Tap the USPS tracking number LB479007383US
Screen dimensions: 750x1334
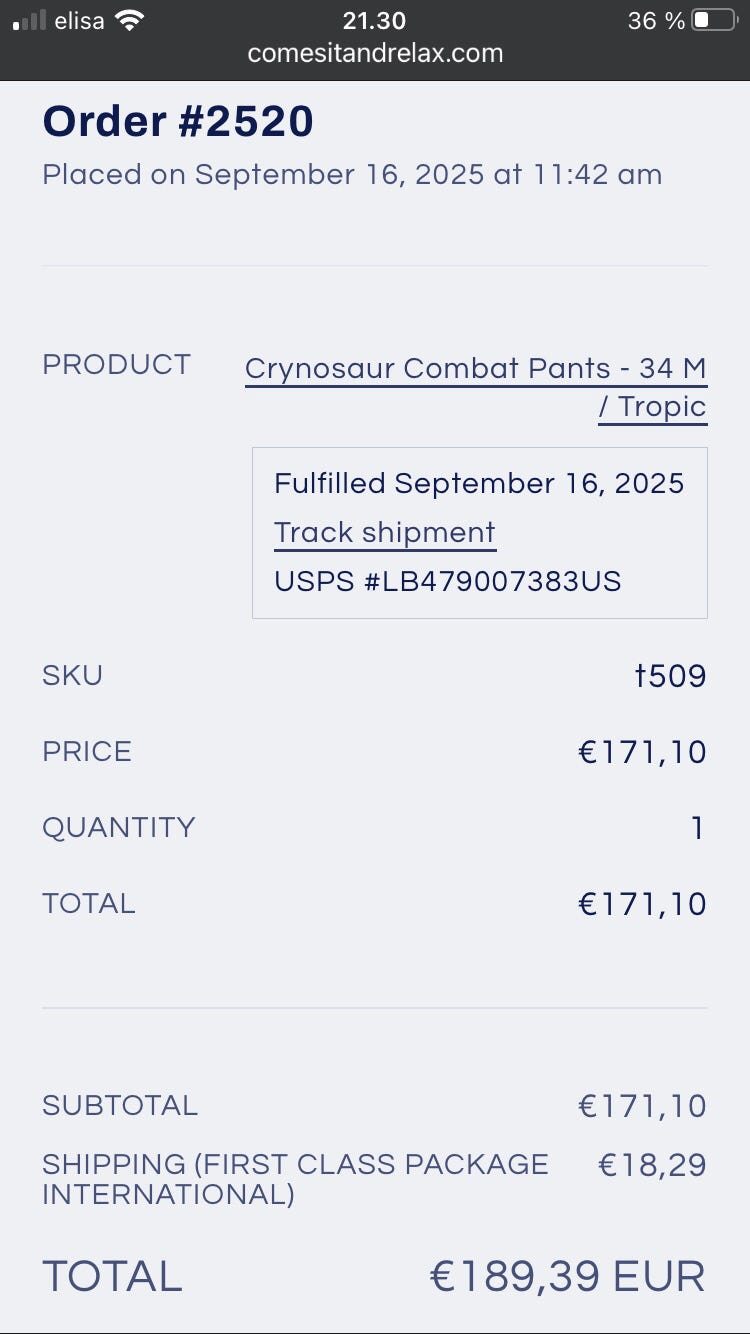448,581
